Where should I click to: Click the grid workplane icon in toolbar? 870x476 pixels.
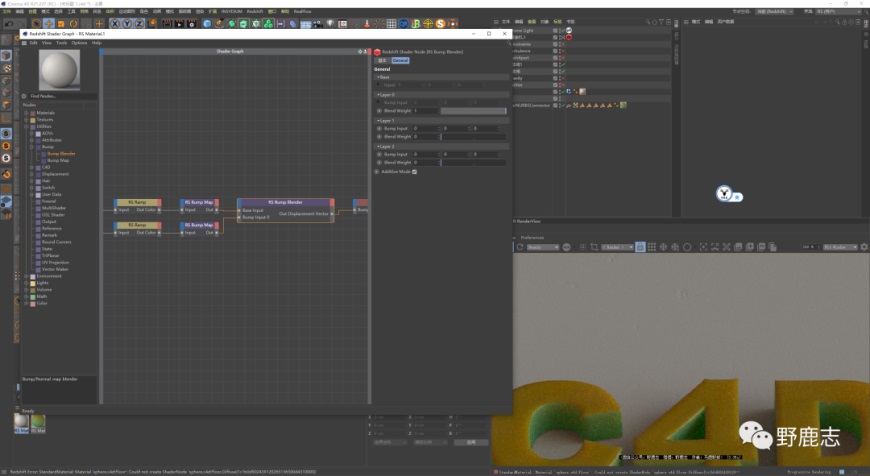point(391,23)
